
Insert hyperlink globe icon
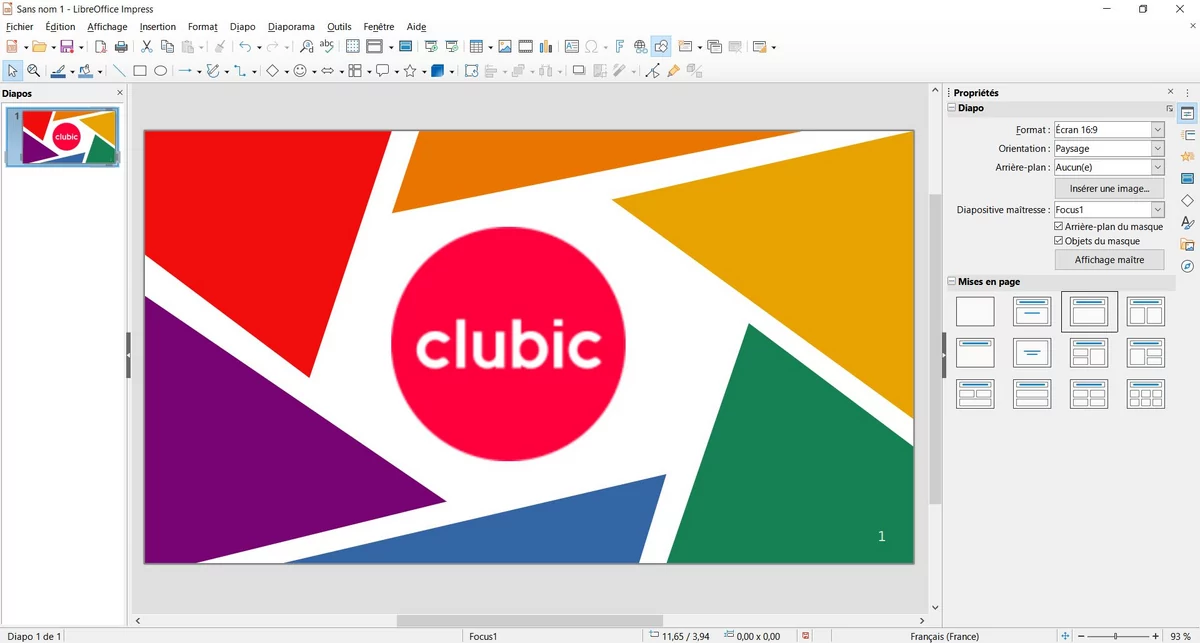(x=640, y=47)
